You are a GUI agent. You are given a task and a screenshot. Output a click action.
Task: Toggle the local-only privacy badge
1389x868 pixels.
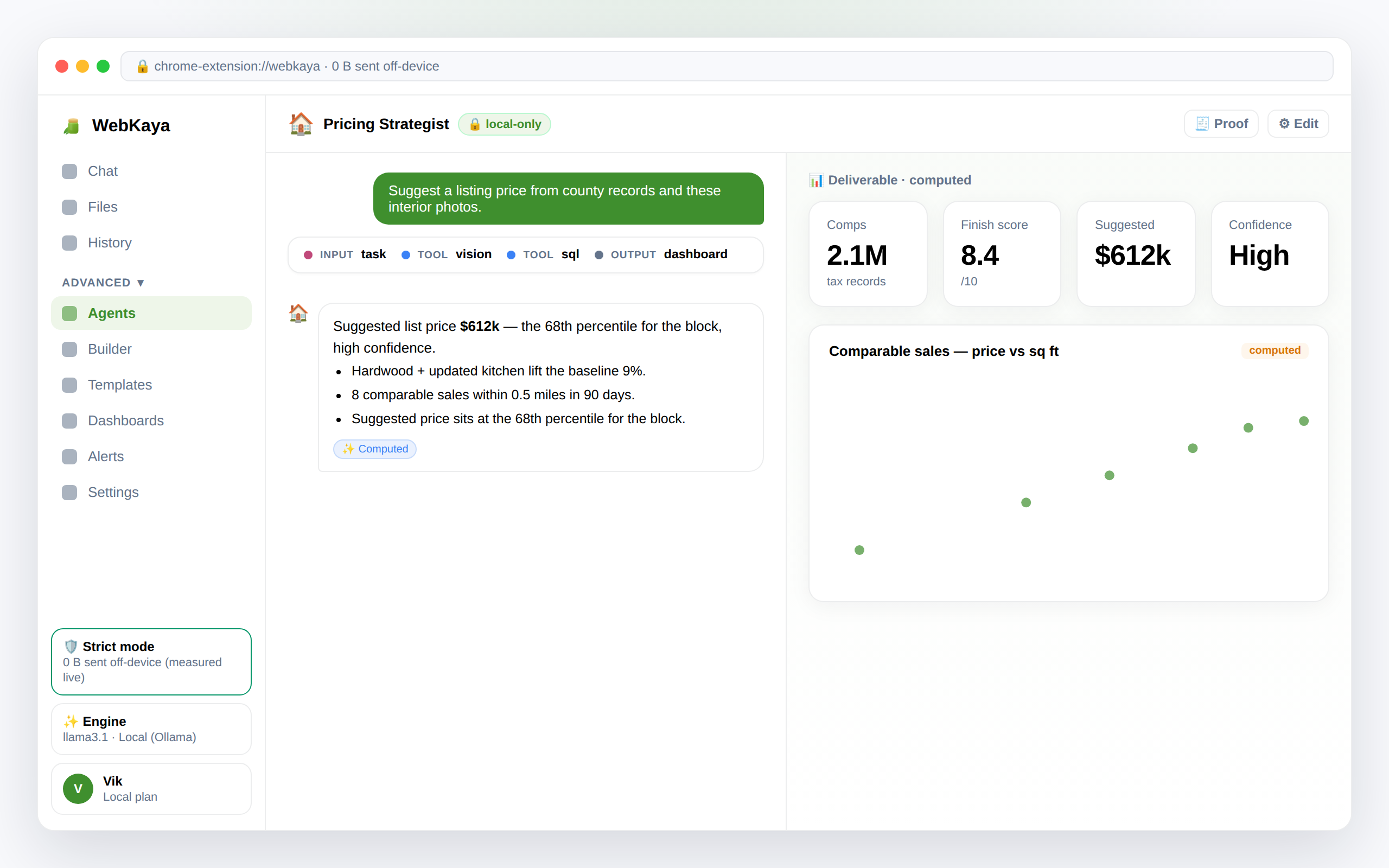(x=505, y=124)
